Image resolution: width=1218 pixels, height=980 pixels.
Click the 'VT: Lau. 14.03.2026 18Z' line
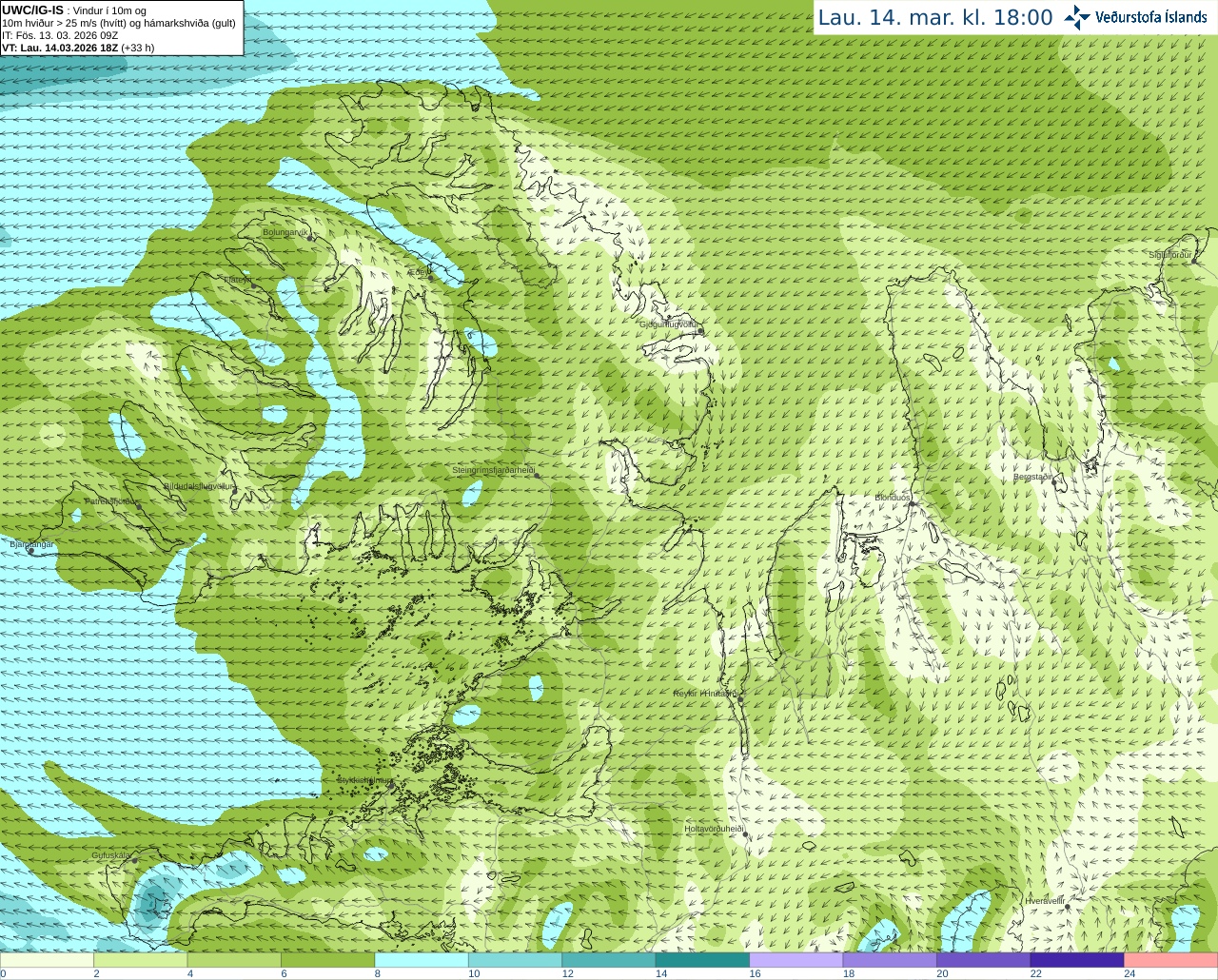pos(60,48)
